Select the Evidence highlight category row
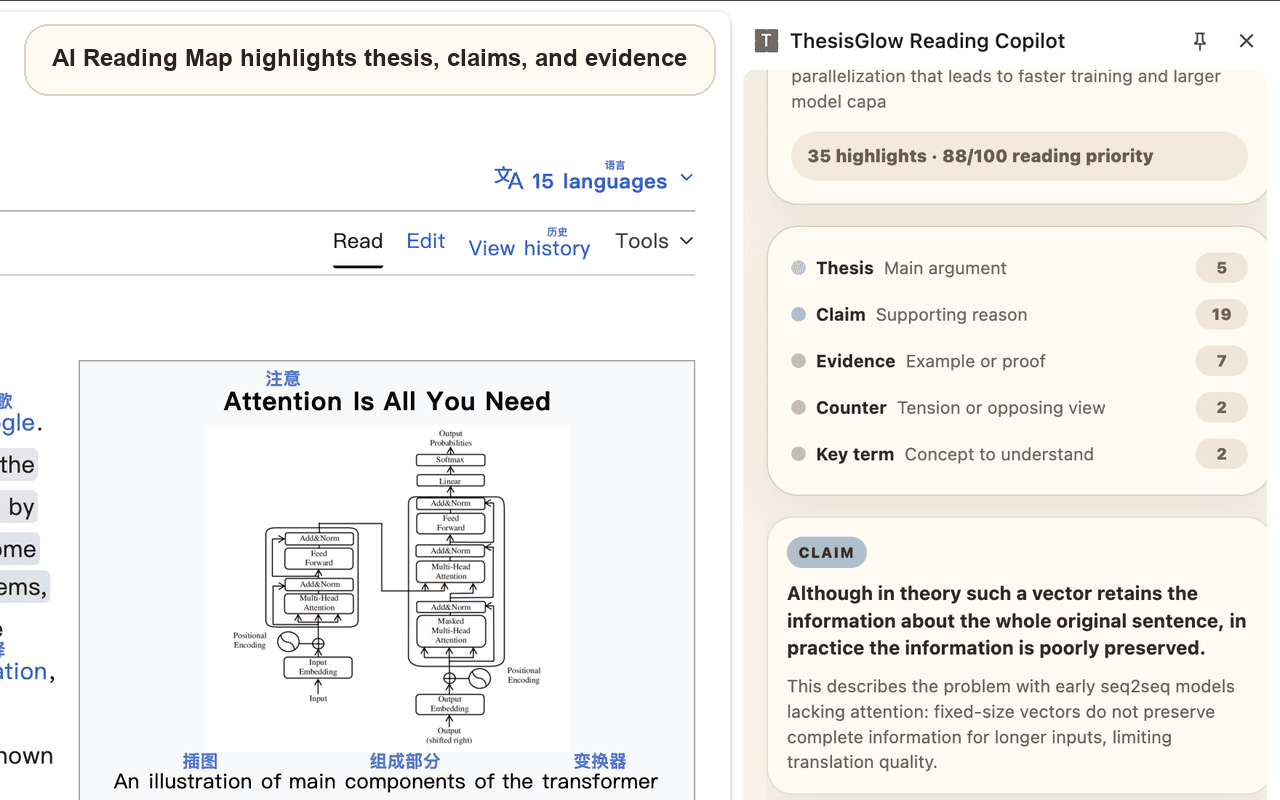 click(1018, 361)
